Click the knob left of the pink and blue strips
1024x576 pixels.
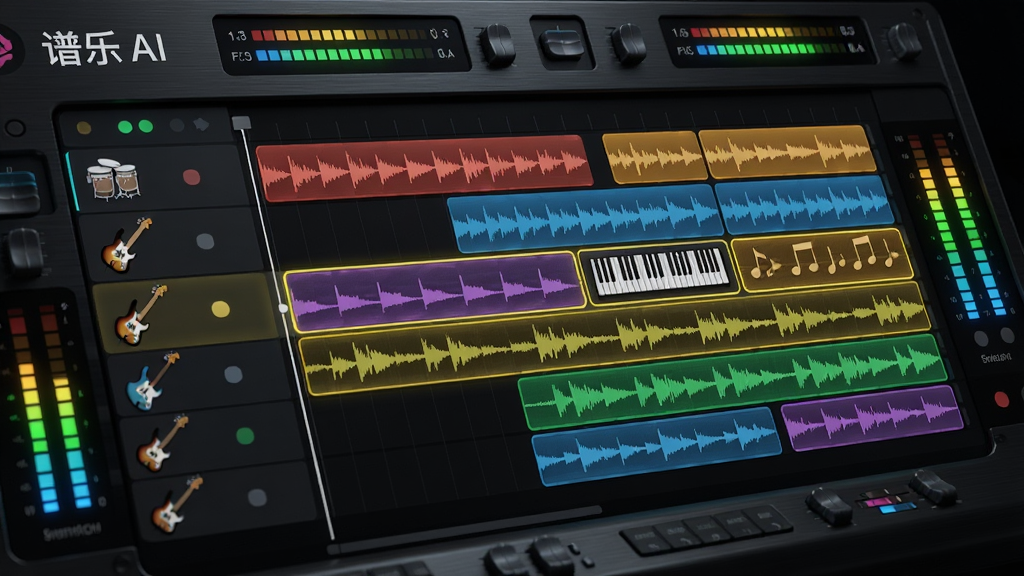tap(830, 505)
